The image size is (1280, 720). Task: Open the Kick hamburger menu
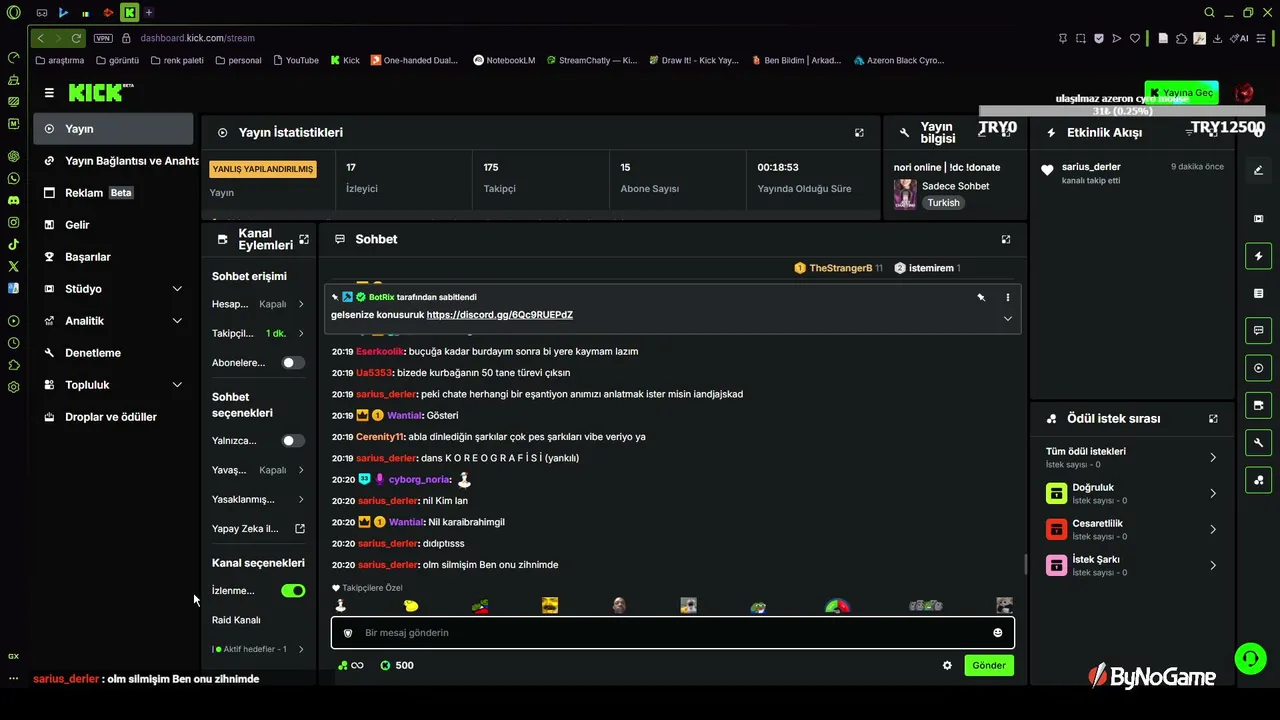pos(49,93)
